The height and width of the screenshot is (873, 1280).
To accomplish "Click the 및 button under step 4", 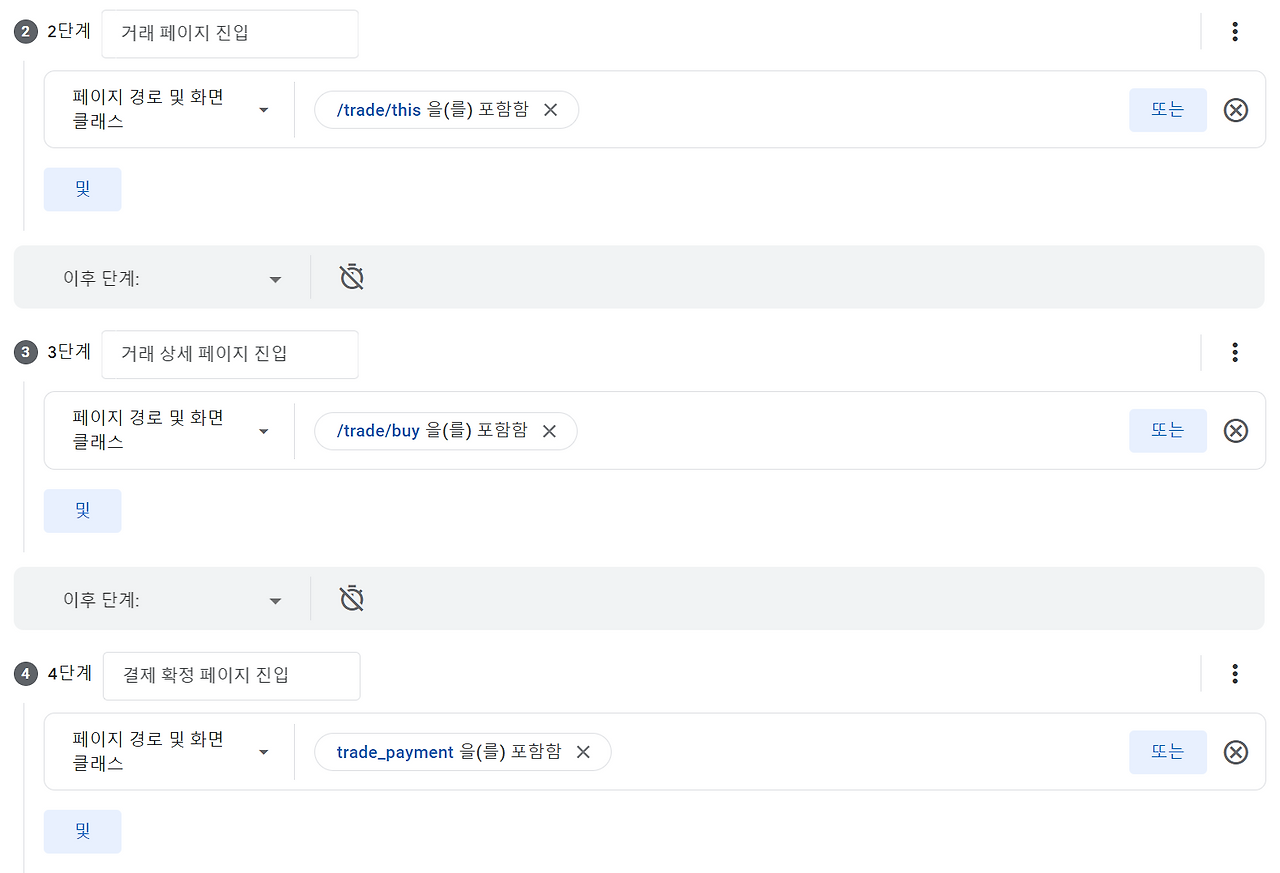I will 82,831.
